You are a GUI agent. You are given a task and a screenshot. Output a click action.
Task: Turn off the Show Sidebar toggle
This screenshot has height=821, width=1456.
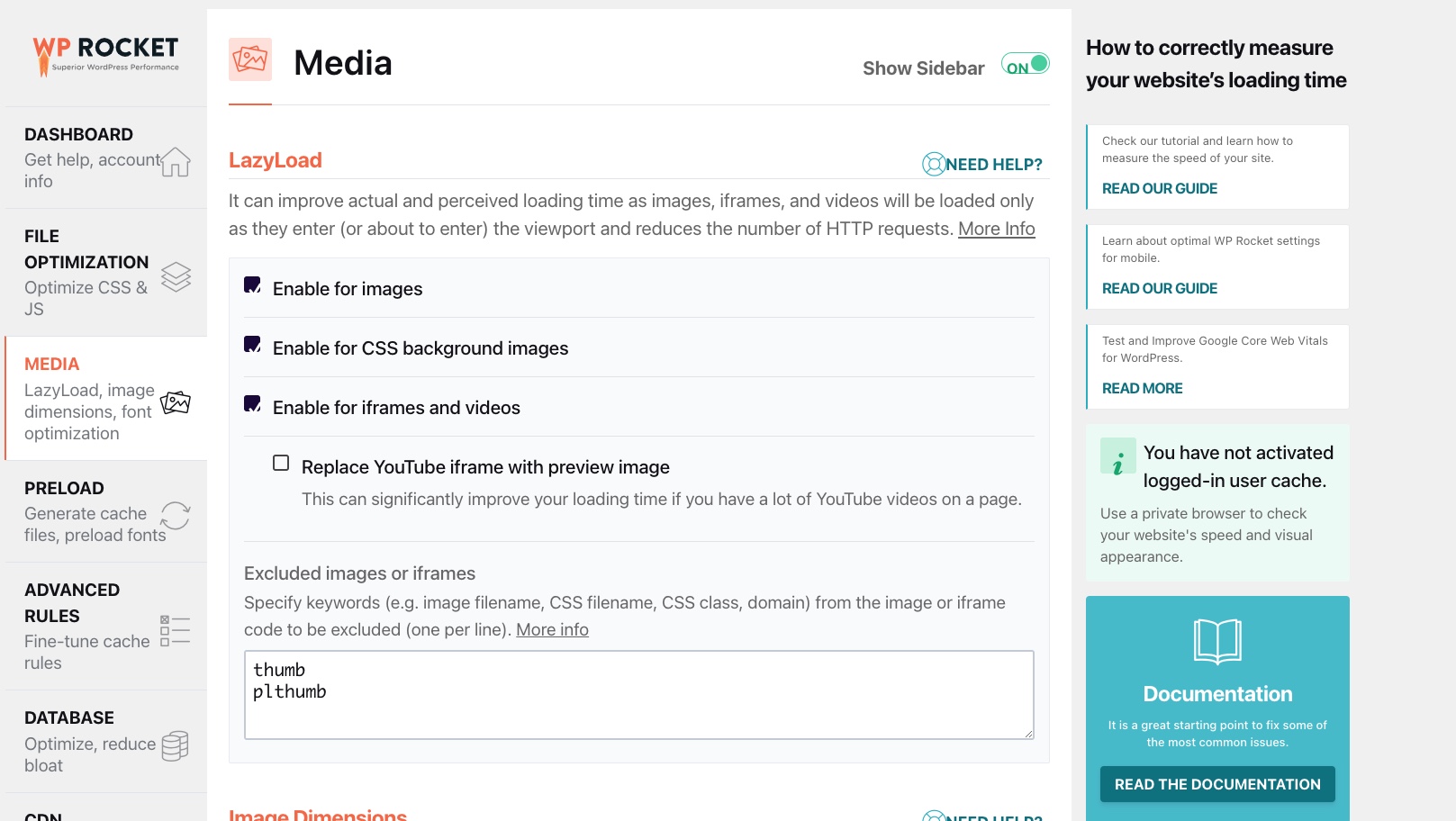click(1026, 65)
